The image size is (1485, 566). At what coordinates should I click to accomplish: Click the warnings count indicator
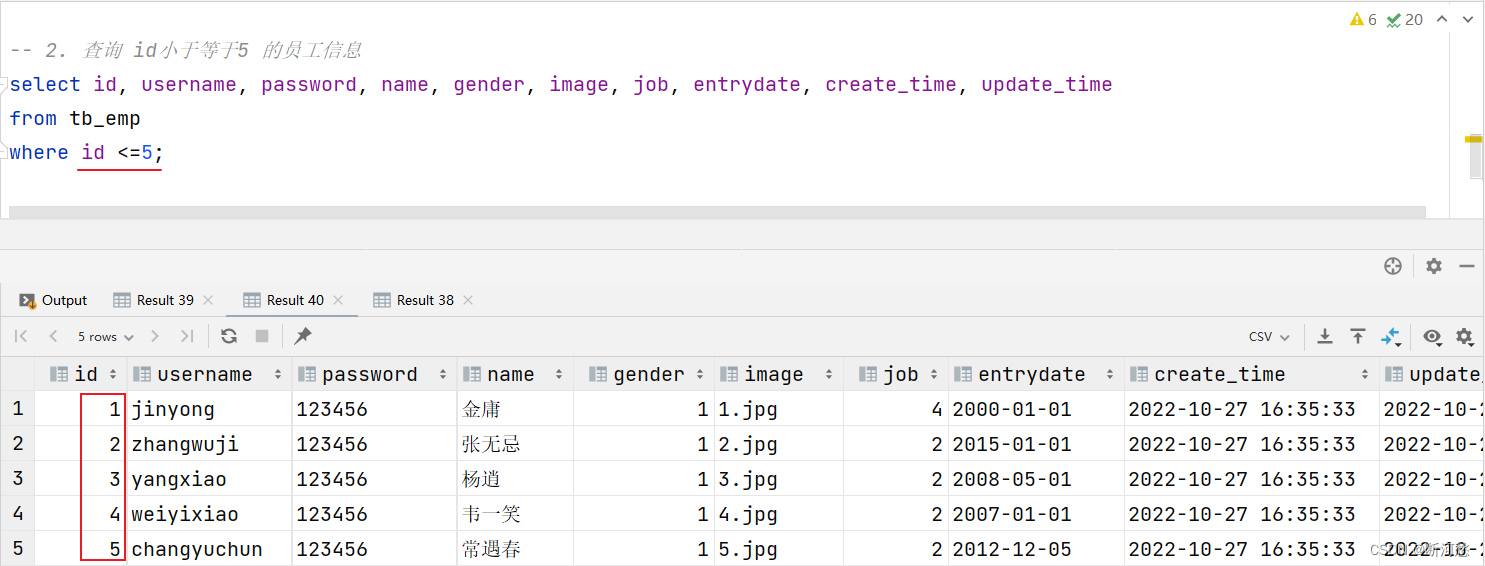1363,19
